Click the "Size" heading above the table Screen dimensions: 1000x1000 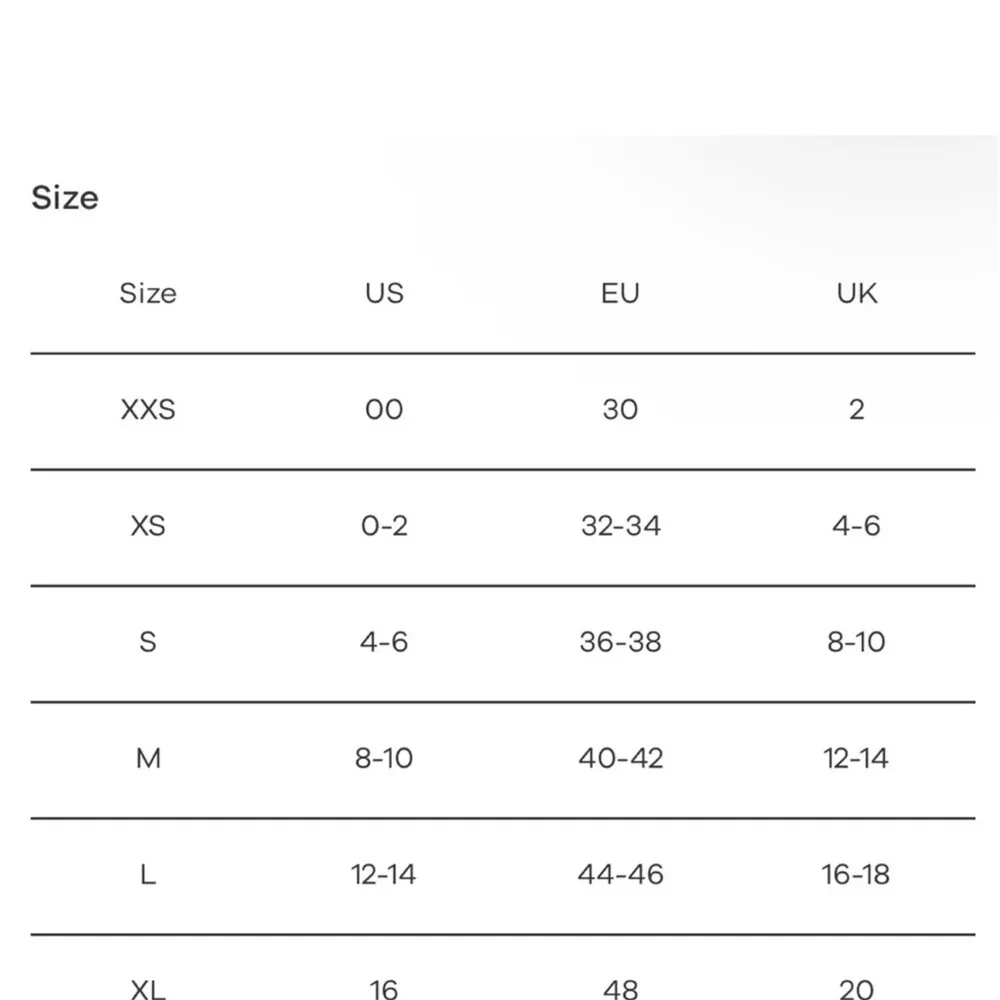pyautogui.click(x=65, y=198)
